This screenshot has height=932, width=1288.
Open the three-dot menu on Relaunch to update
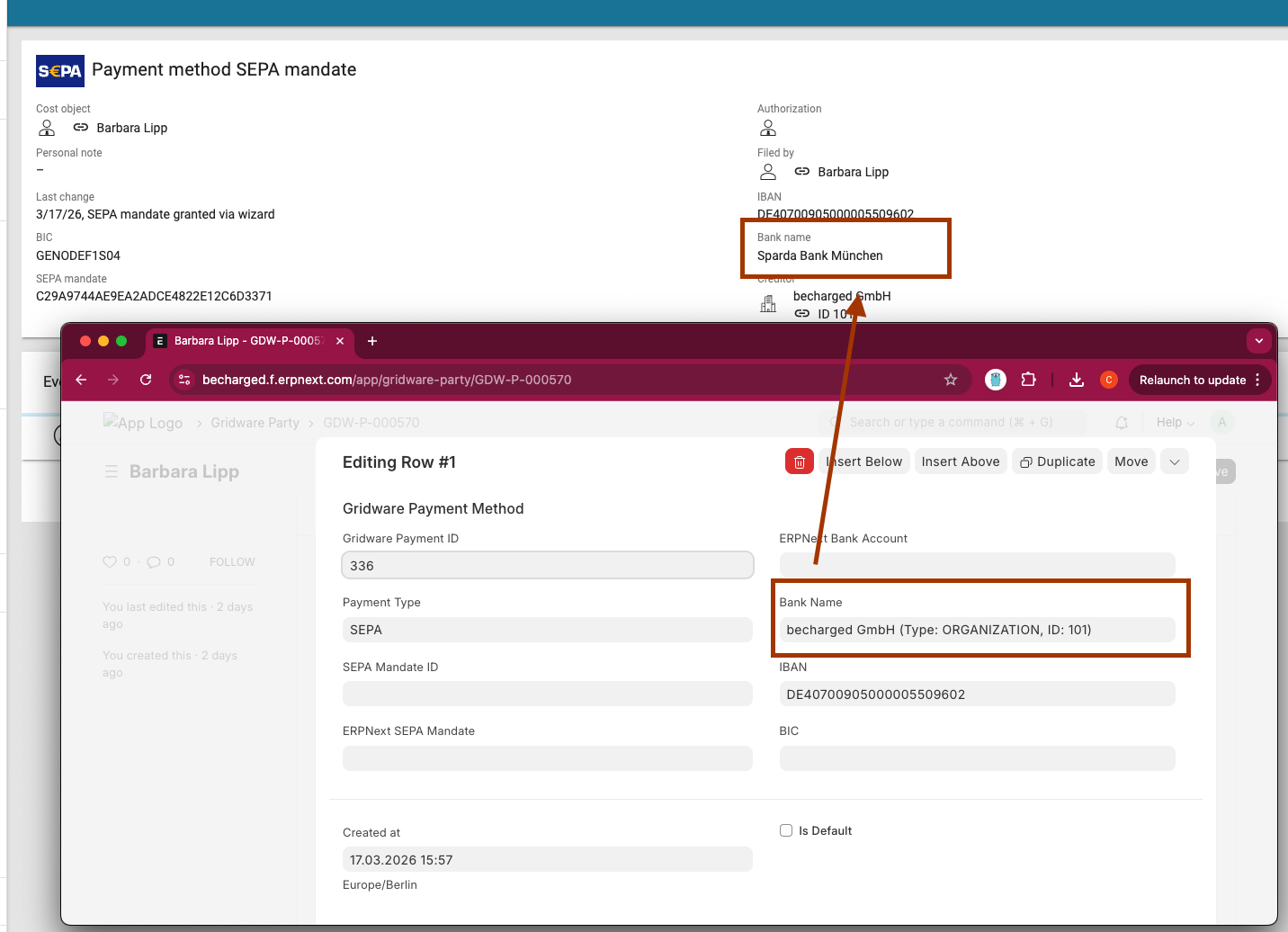[x=1257, y=380]
